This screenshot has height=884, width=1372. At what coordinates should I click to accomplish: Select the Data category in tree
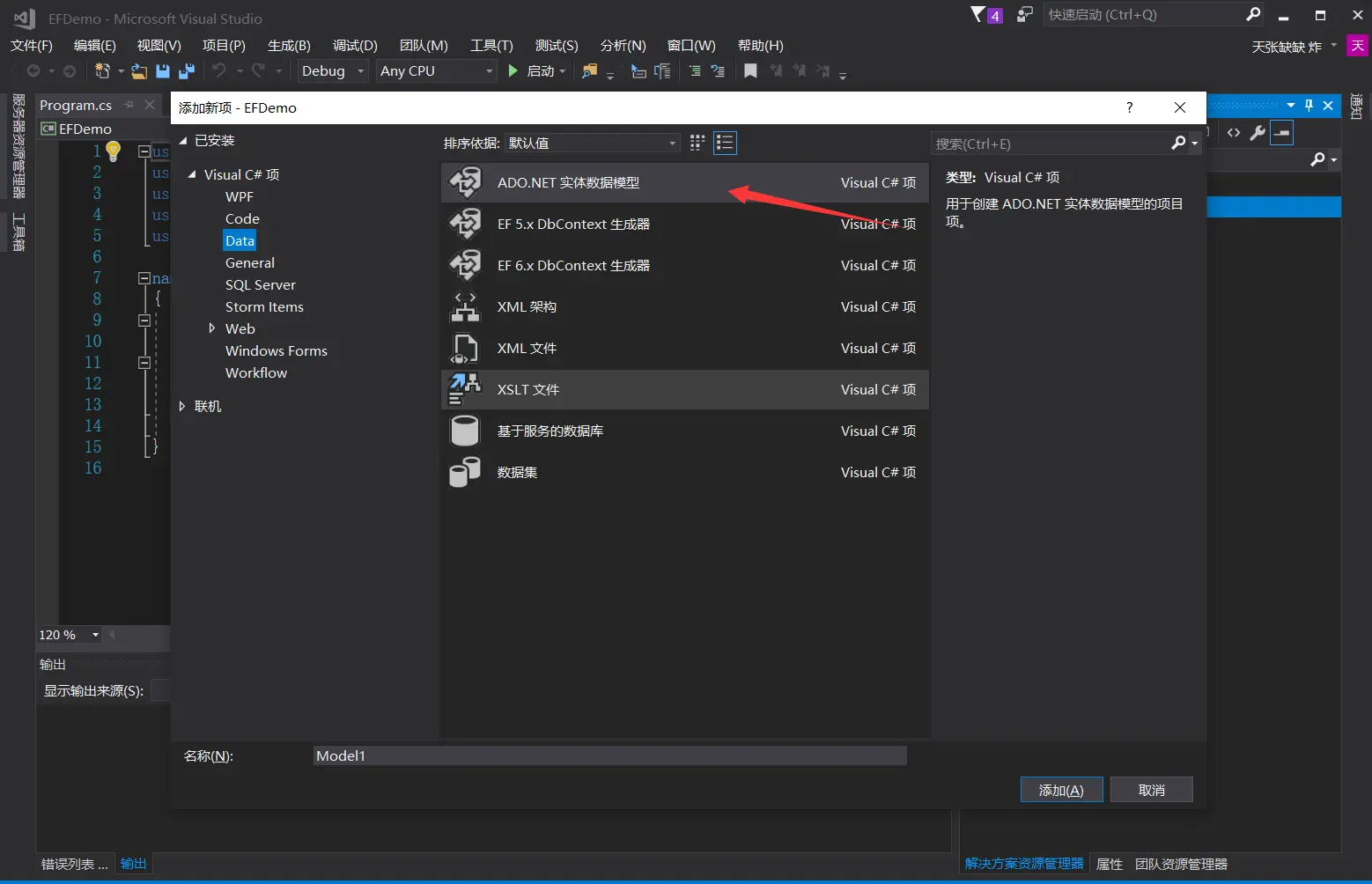[240, 240]
